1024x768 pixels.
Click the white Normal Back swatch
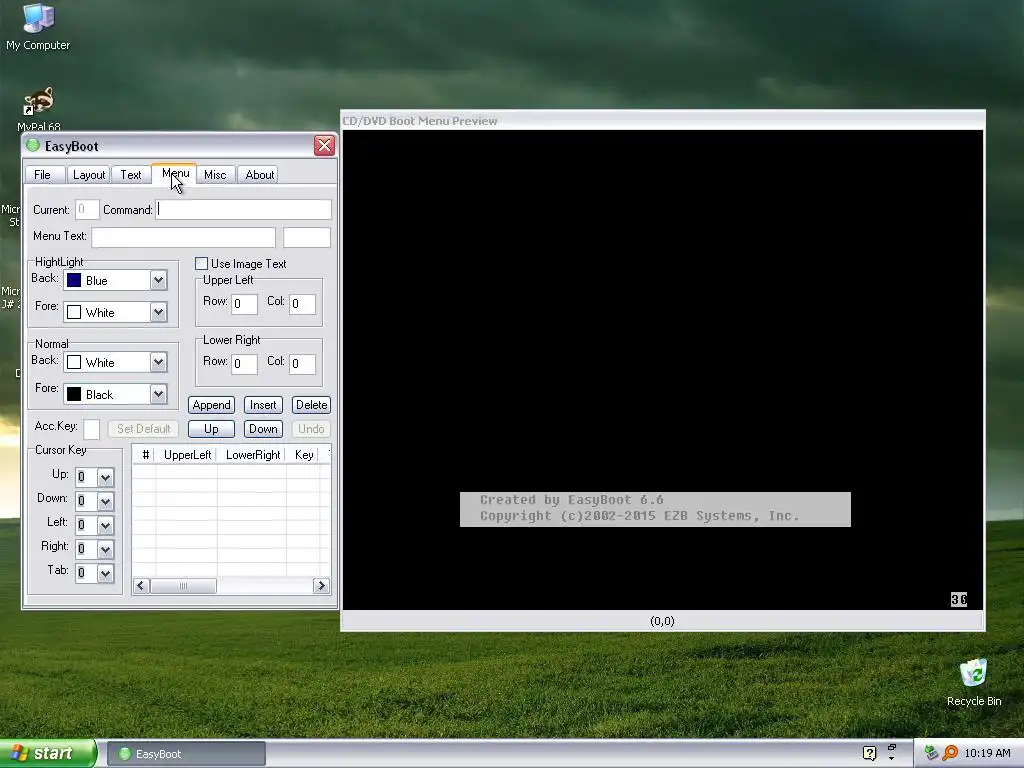[74, 362]
